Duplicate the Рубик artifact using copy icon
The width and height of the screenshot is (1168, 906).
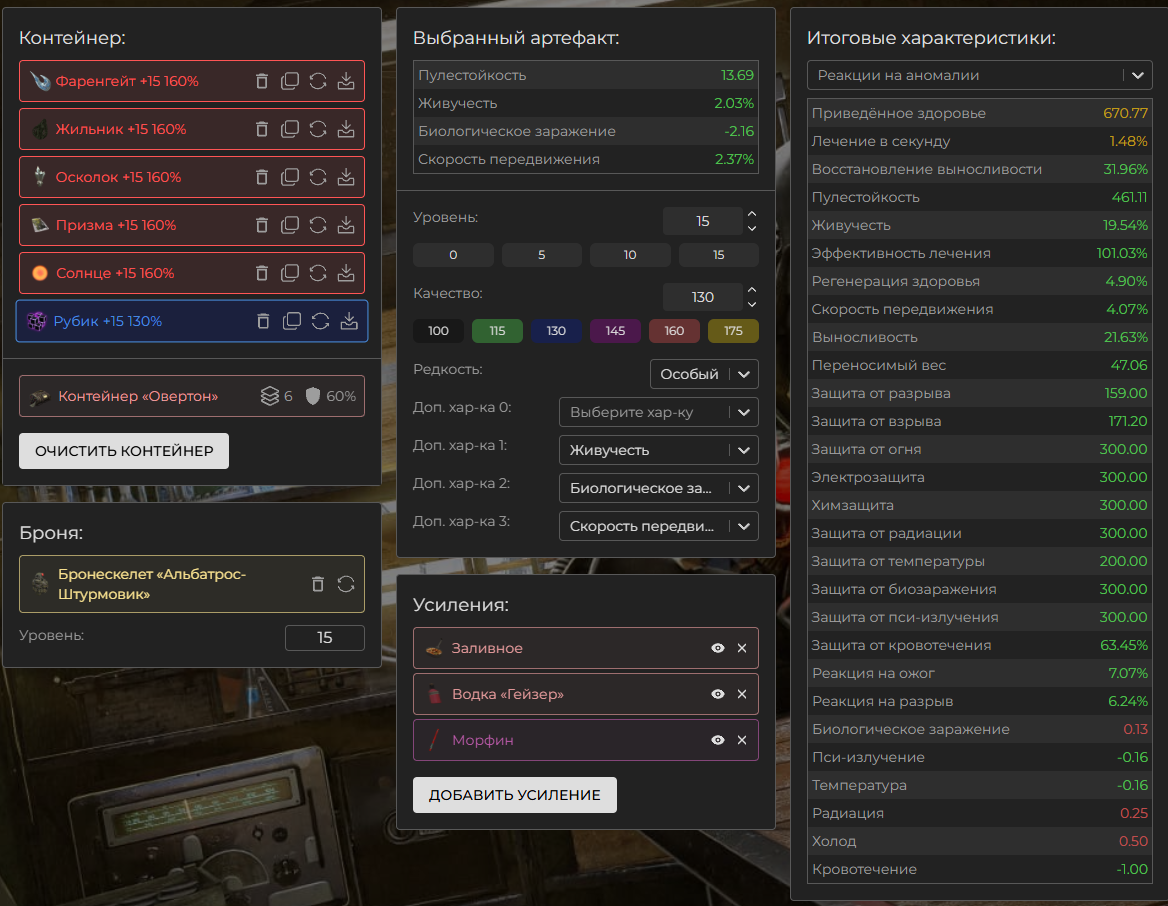click(x=292, y=321)
